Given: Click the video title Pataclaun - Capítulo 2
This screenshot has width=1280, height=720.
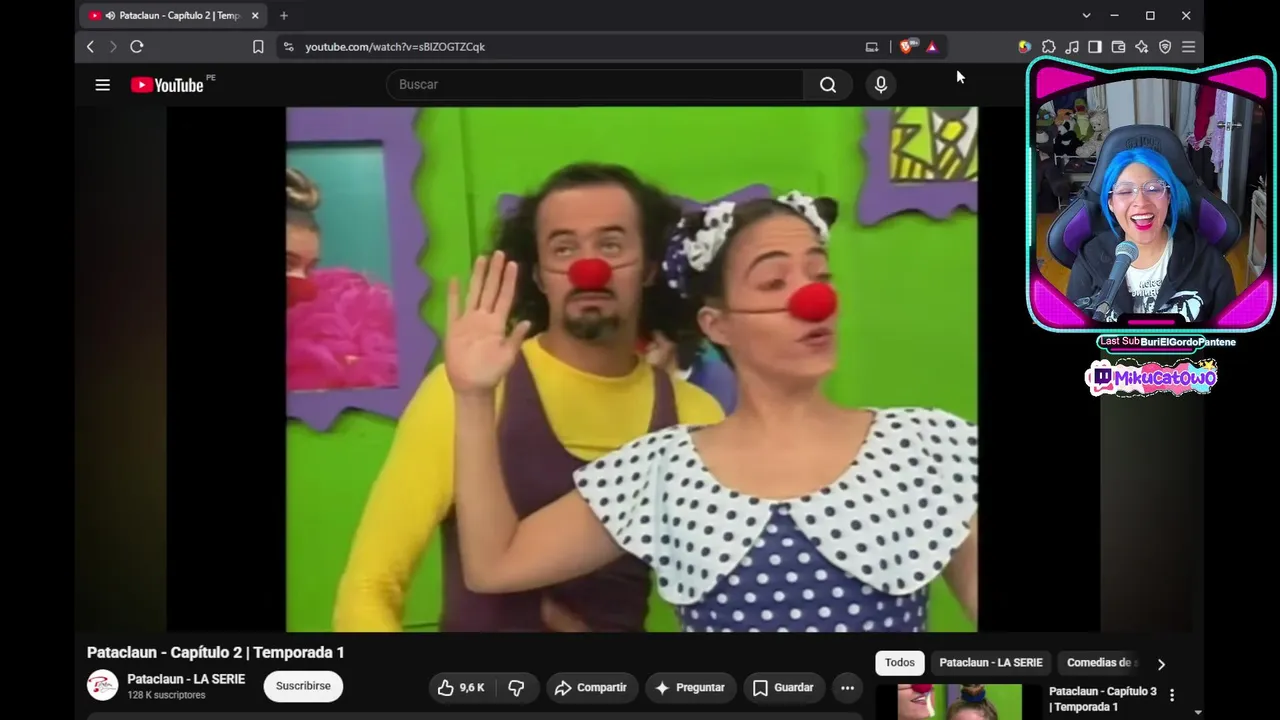Looking at the screenshot, I should tap(215, 652).
